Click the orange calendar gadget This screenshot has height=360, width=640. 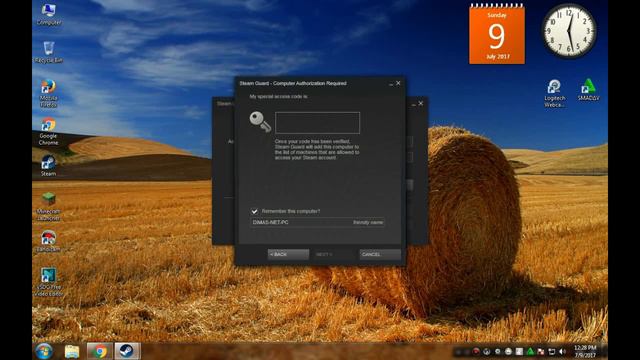tap(497, 34)
